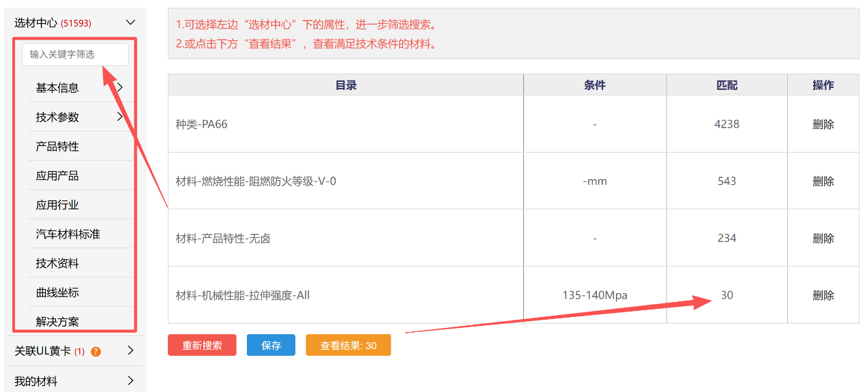Open the 基本信息 menu item
The image size is (865, 392).
(x=57, y=88)
